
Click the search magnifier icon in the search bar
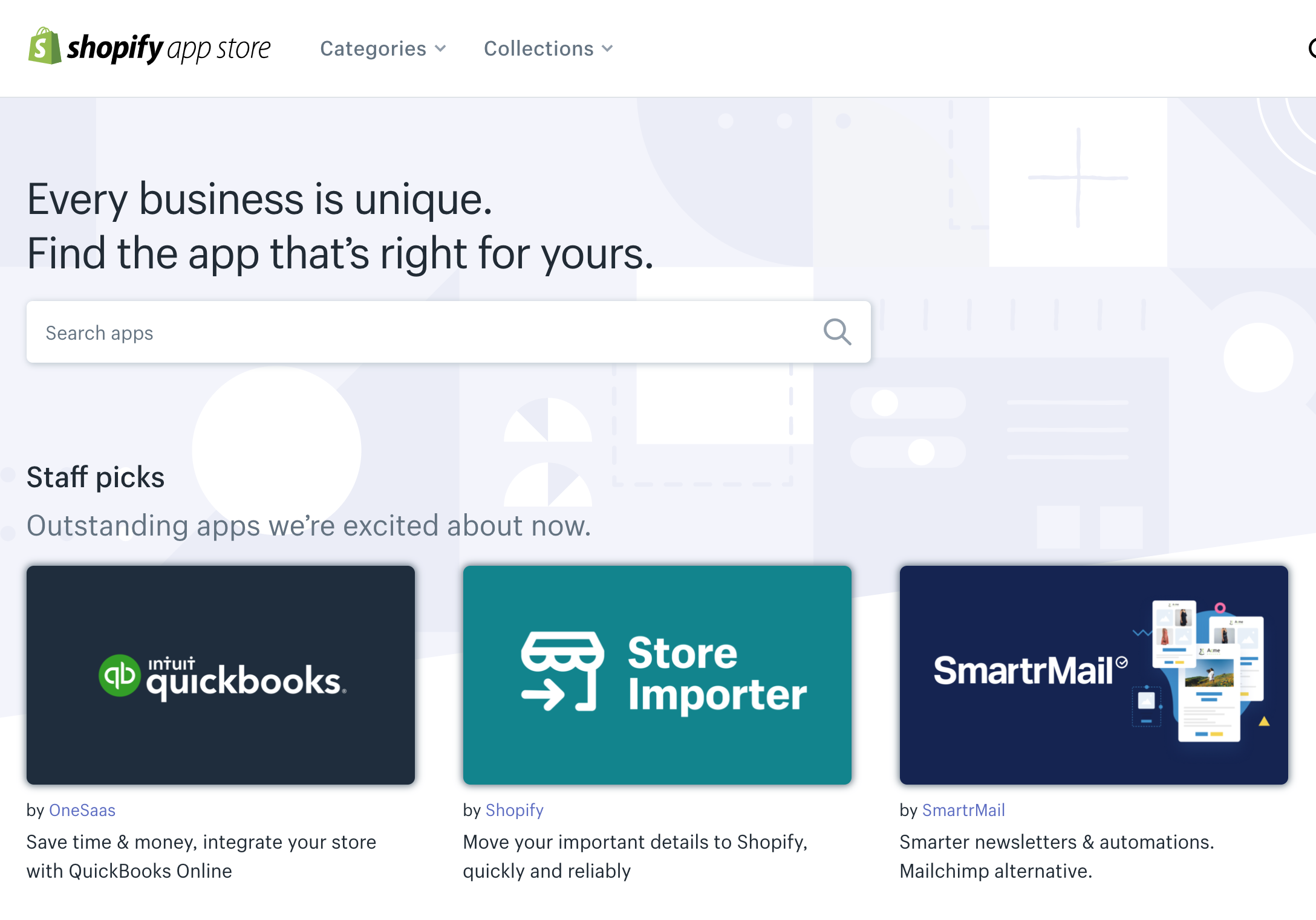(x=838, y=332)
